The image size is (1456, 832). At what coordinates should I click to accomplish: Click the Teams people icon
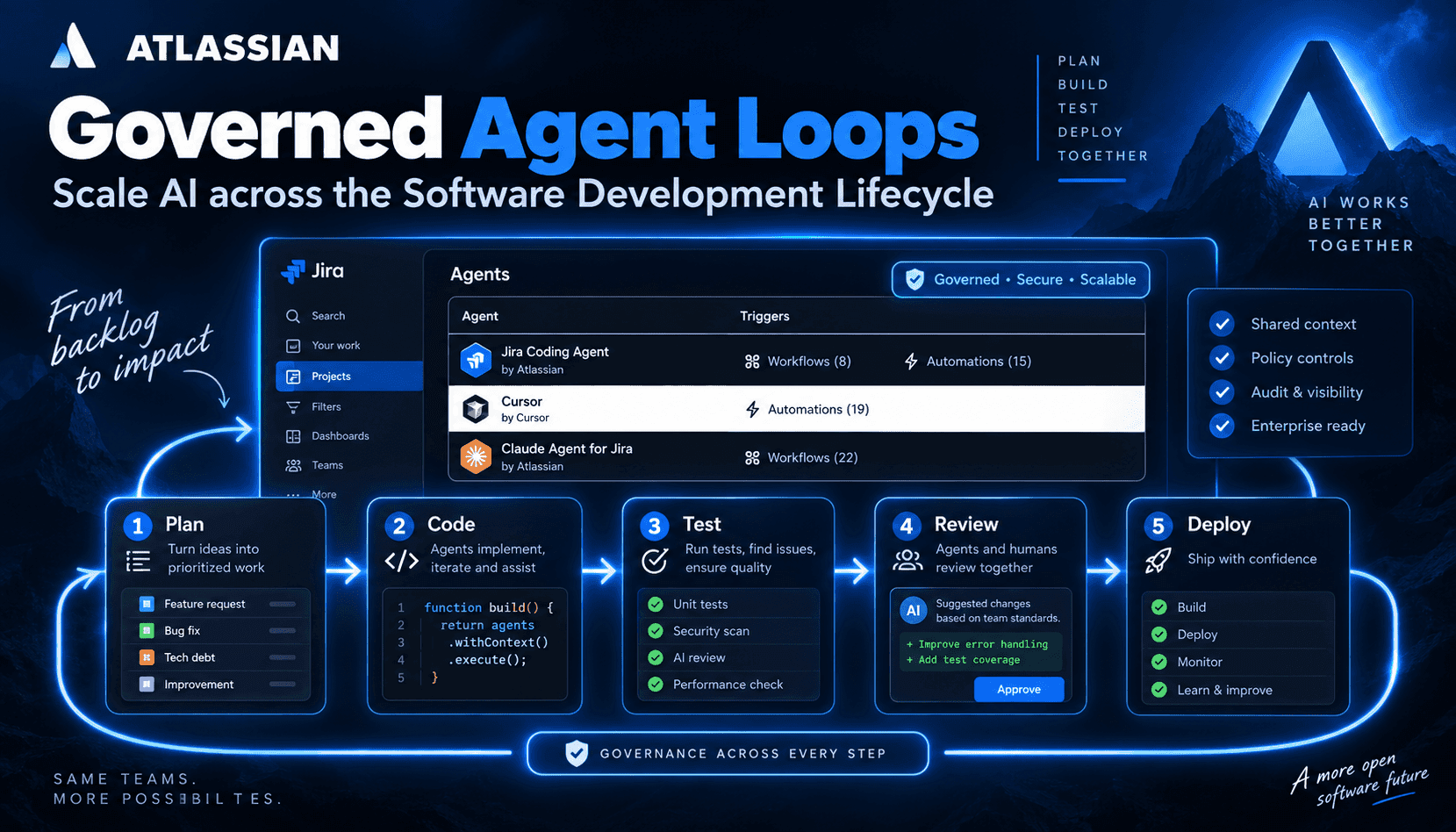(293, 466)
